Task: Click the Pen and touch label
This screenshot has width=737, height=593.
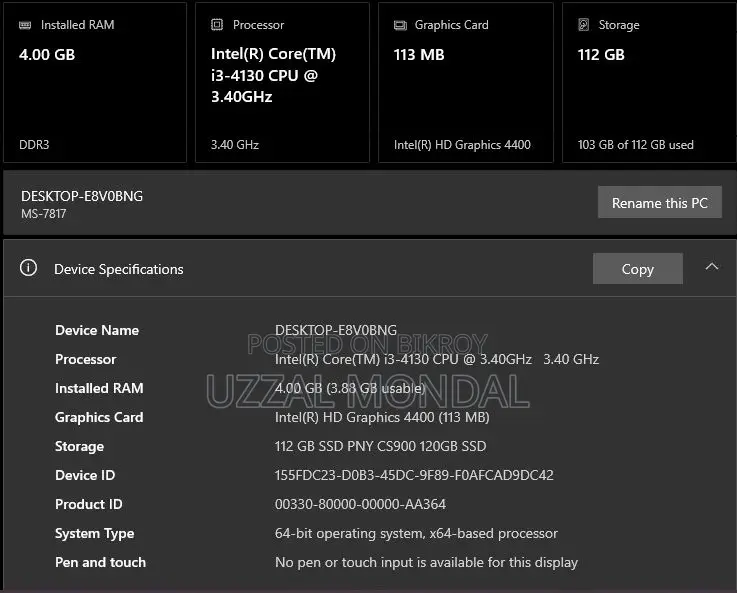Action: [x=101, y=562]
